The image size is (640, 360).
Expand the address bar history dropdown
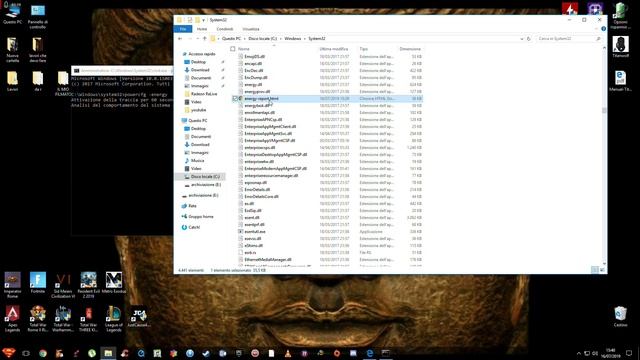(521, 39)
